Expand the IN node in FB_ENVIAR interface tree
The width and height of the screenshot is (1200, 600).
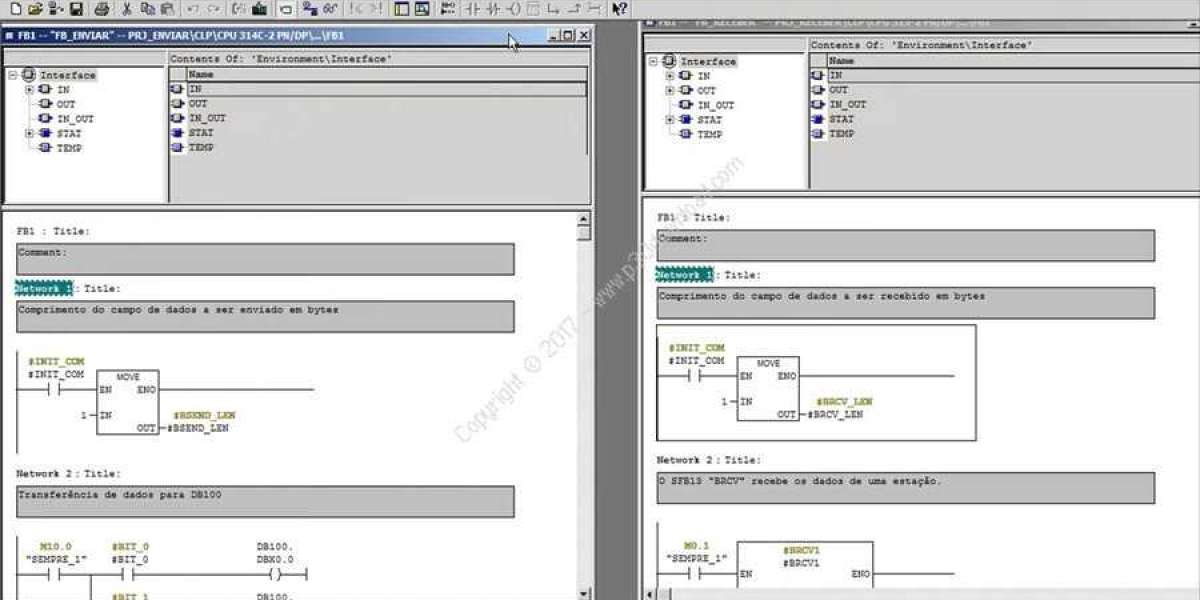(30, 90)
